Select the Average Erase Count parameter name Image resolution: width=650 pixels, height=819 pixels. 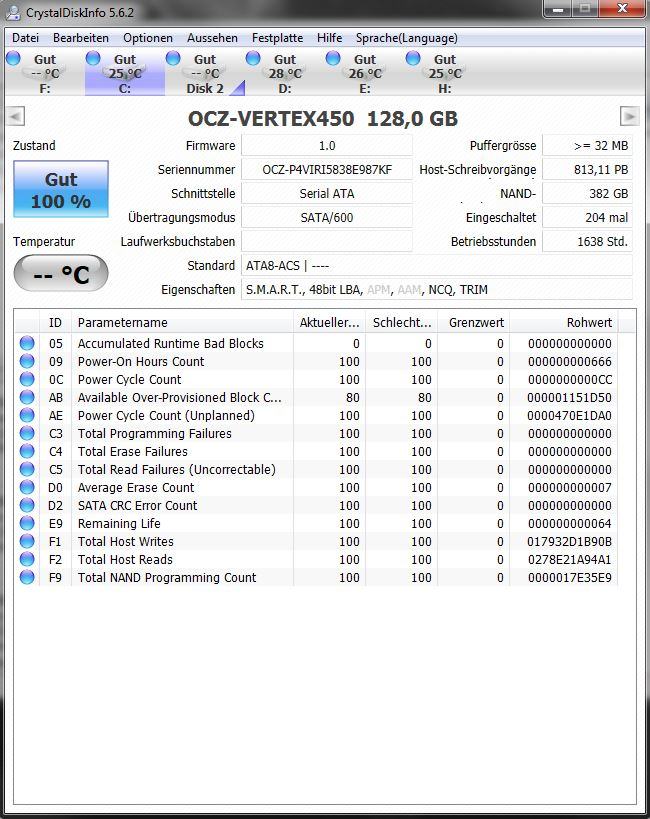pyautogui.click(x=136, y=487)
